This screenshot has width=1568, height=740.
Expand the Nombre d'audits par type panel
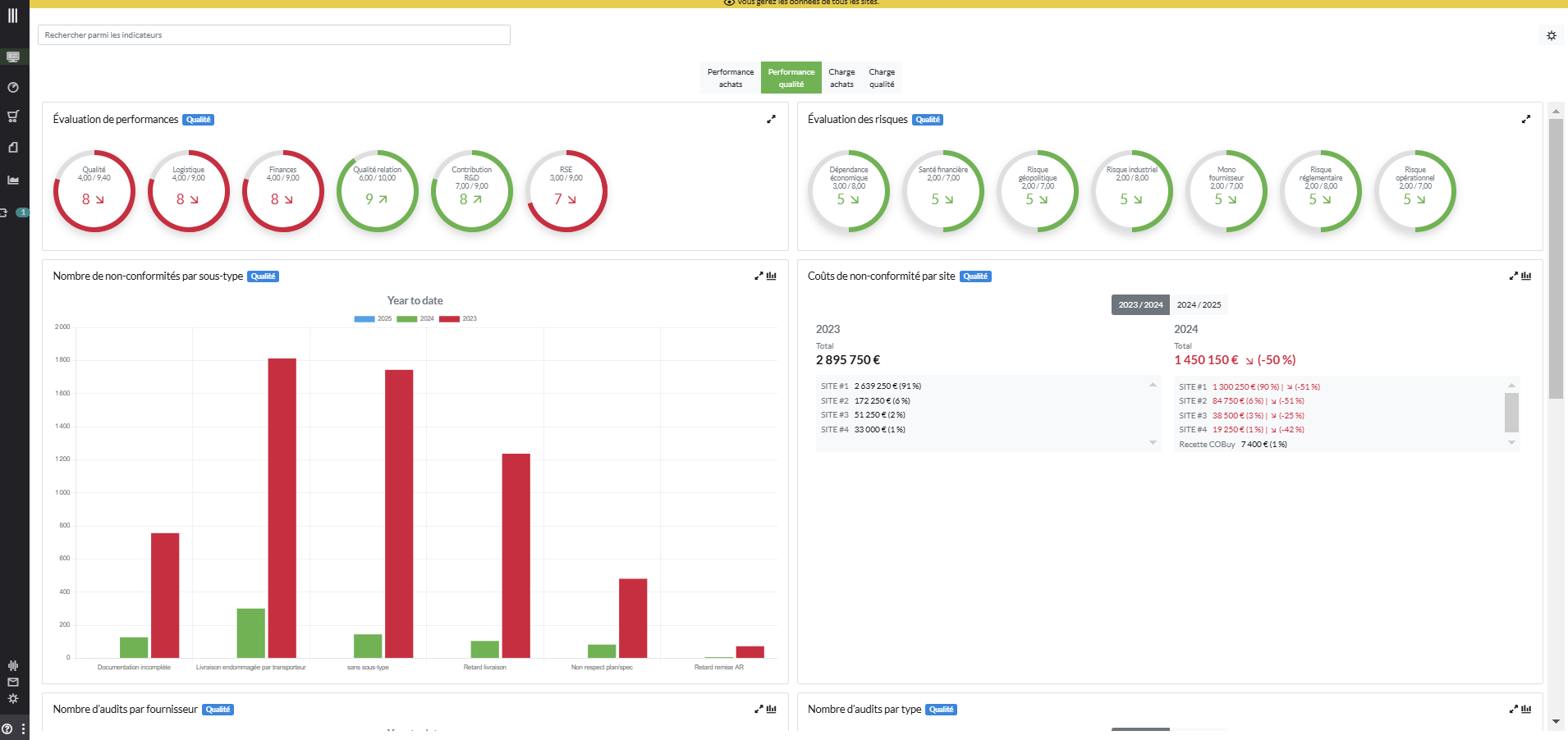click(x=1513, y=709)
